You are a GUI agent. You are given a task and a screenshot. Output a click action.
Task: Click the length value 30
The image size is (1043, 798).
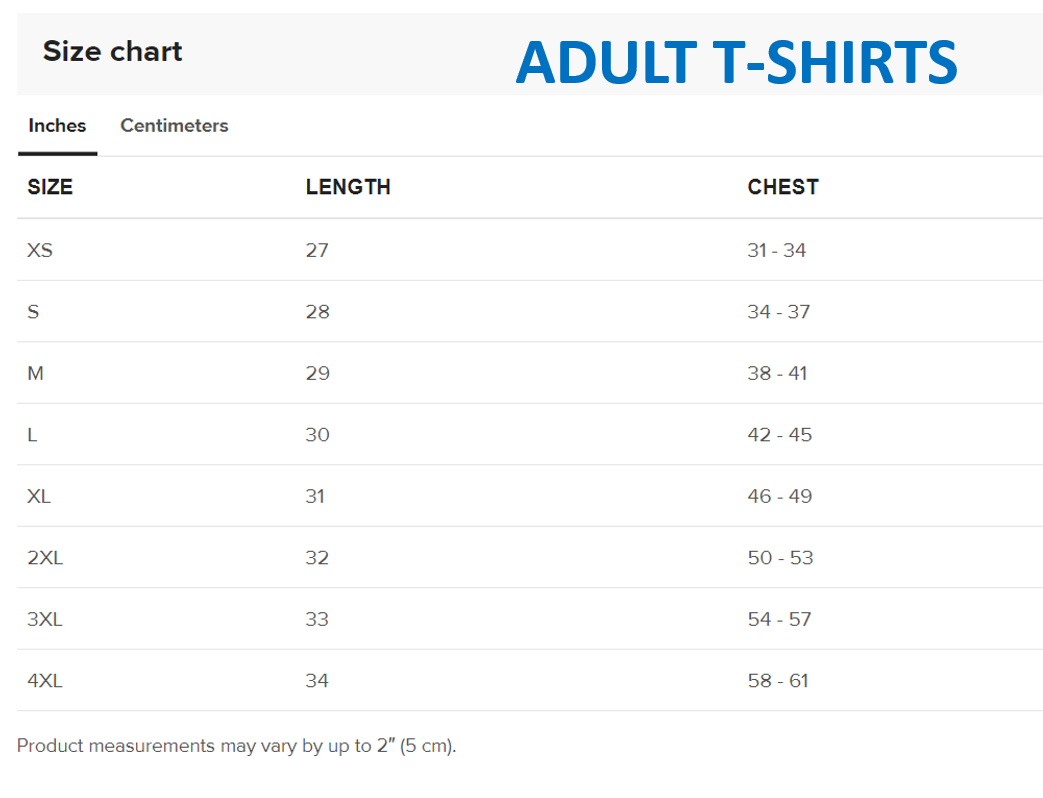(317, 435)
